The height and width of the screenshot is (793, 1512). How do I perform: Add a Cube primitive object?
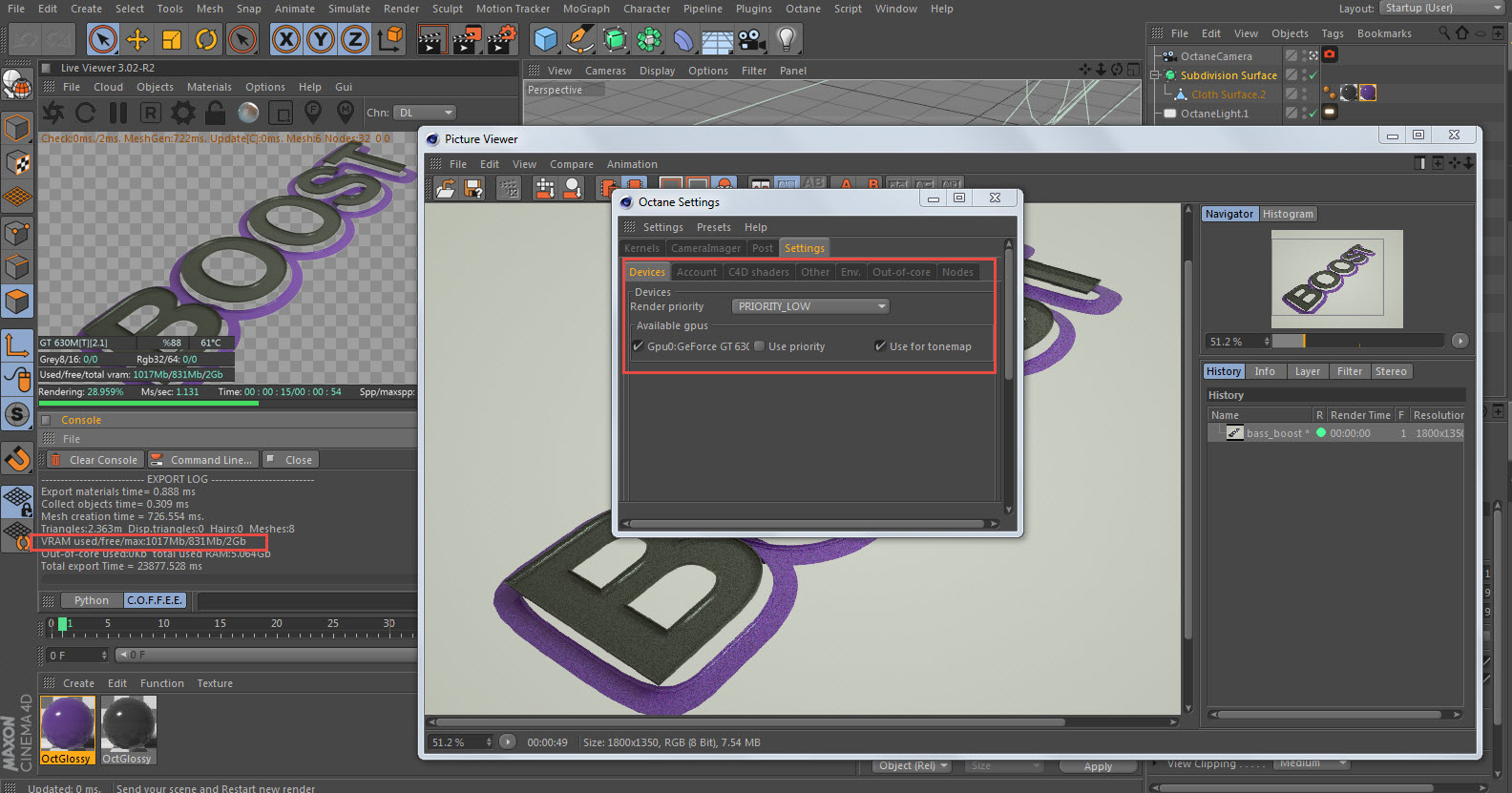pyautogui.click(x=546, y=39)
